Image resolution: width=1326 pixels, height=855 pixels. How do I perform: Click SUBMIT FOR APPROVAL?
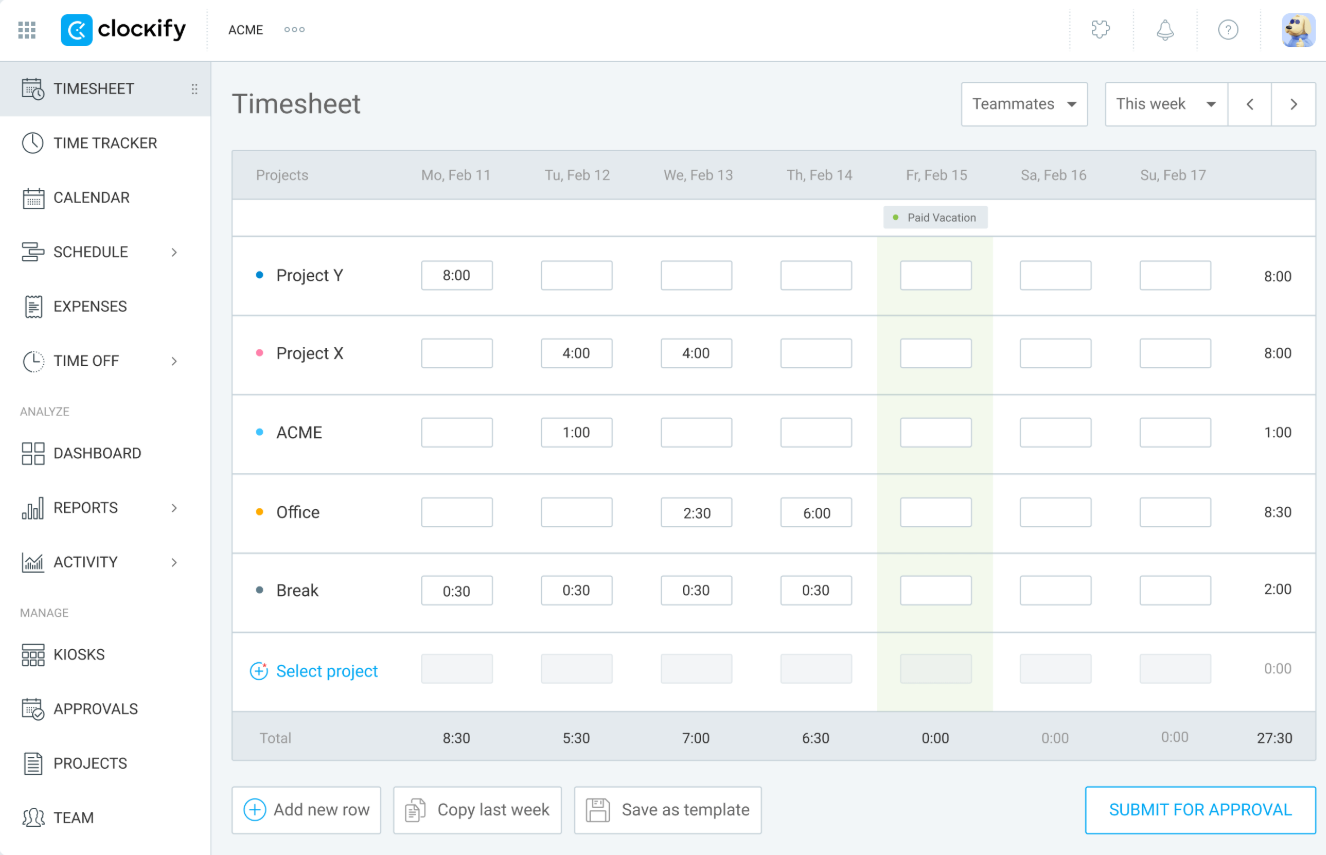coord(1200,810)
